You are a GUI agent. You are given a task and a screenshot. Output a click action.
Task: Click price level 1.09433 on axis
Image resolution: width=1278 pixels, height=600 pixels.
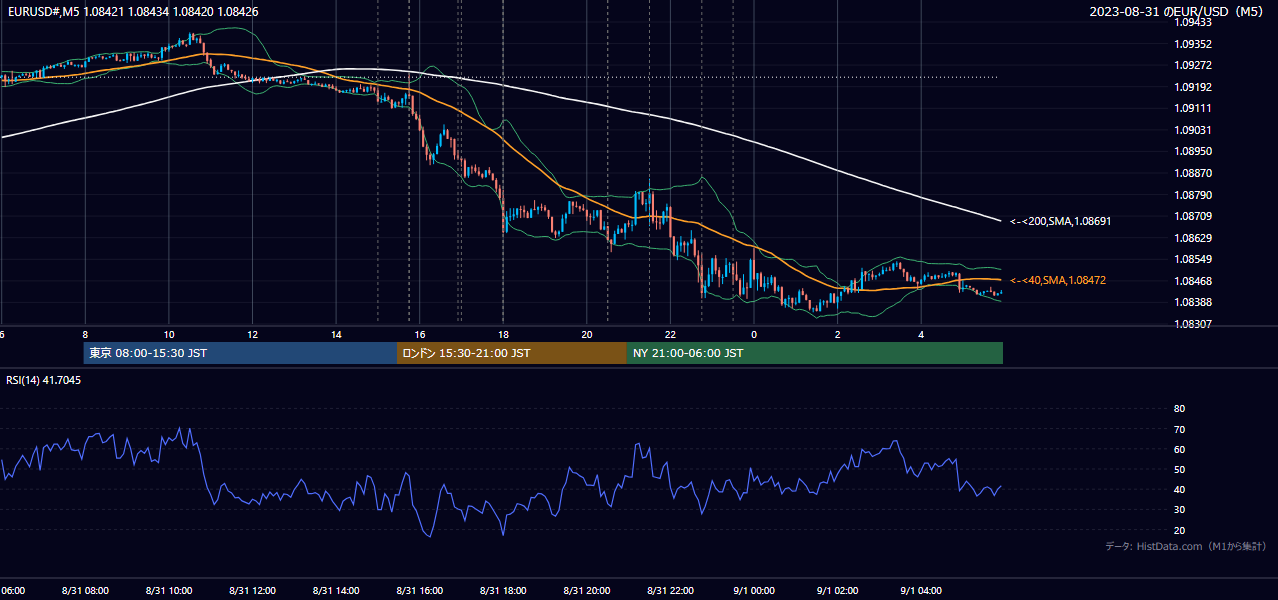(x=1193, y=22)
